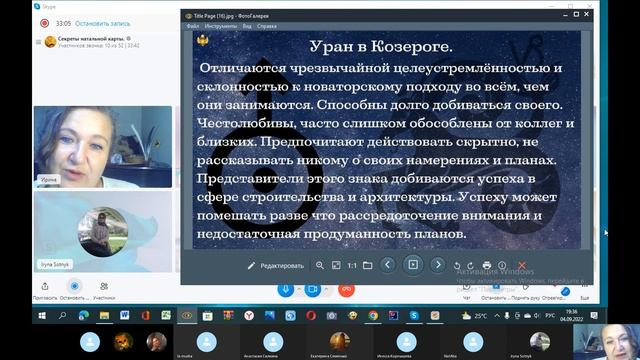Select Екатерина participant thumbnail in bottom strip
This screenshot has height=360, width=640.
(339, 342)
